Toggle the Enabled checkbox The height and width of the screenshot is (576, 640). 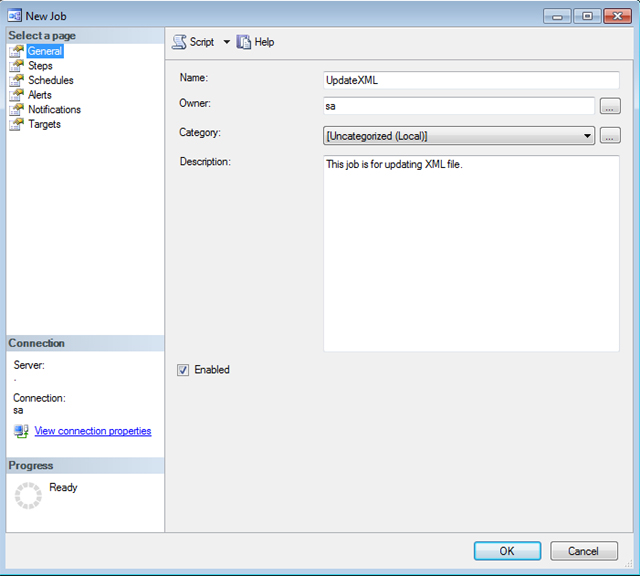[183, 370]
